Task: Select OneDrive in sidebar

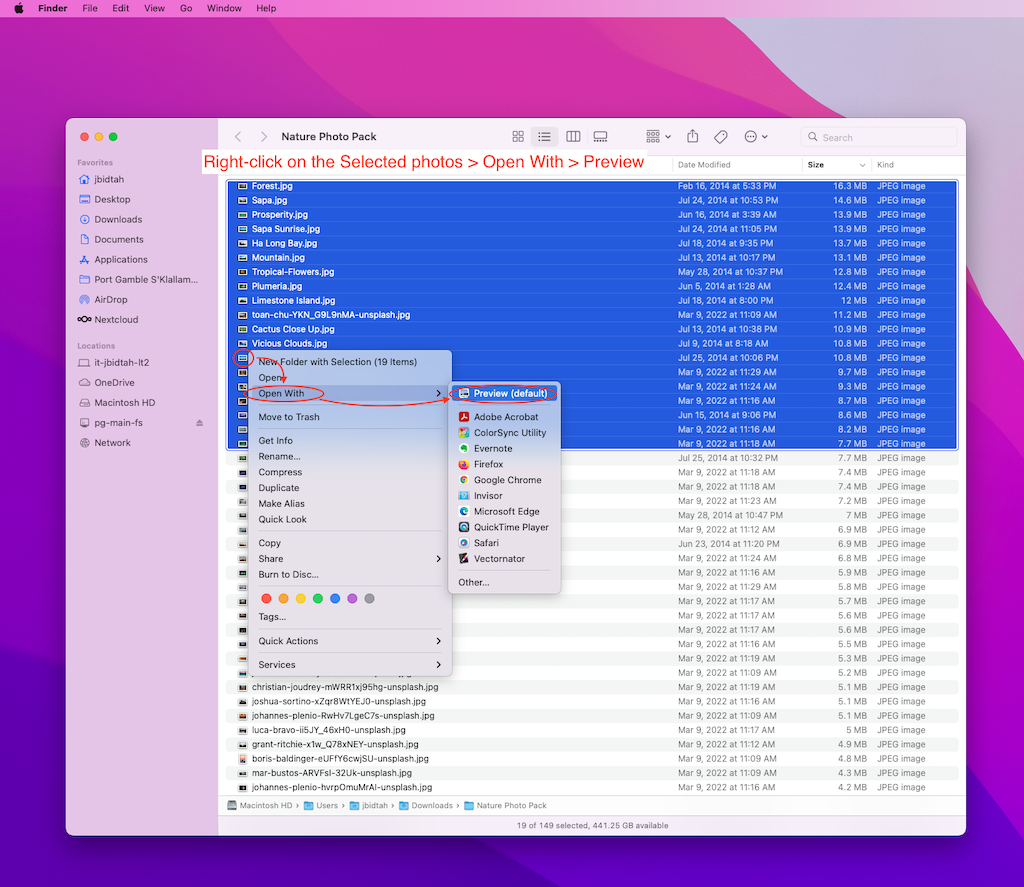Action: pos(106,383)
